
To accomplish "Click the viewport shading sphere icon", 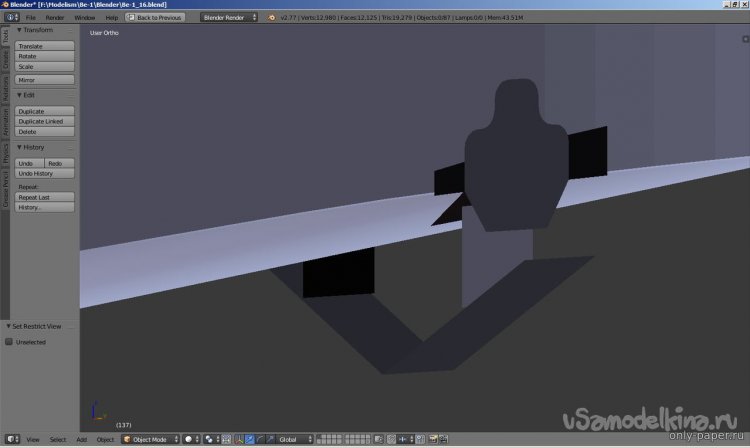I will click(189, 439).
